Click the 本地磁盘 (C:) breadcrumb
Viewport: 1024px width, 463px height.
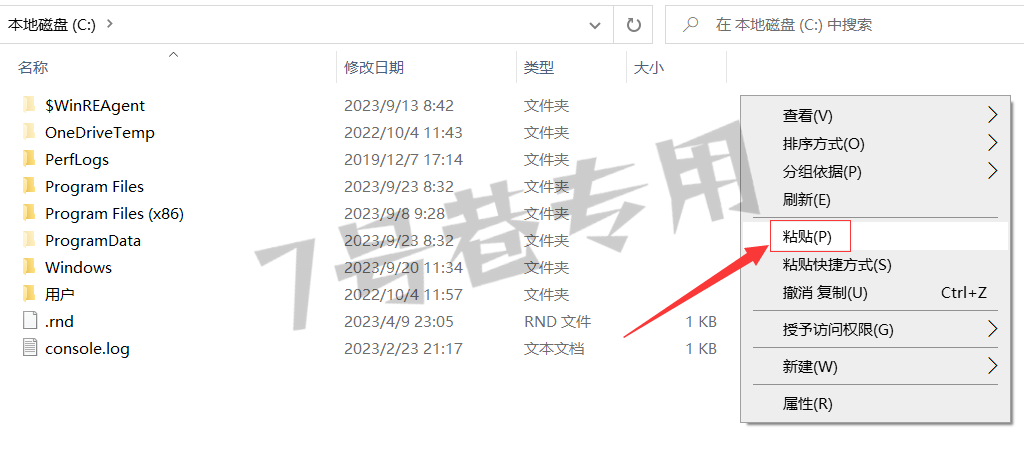[52, 24]
